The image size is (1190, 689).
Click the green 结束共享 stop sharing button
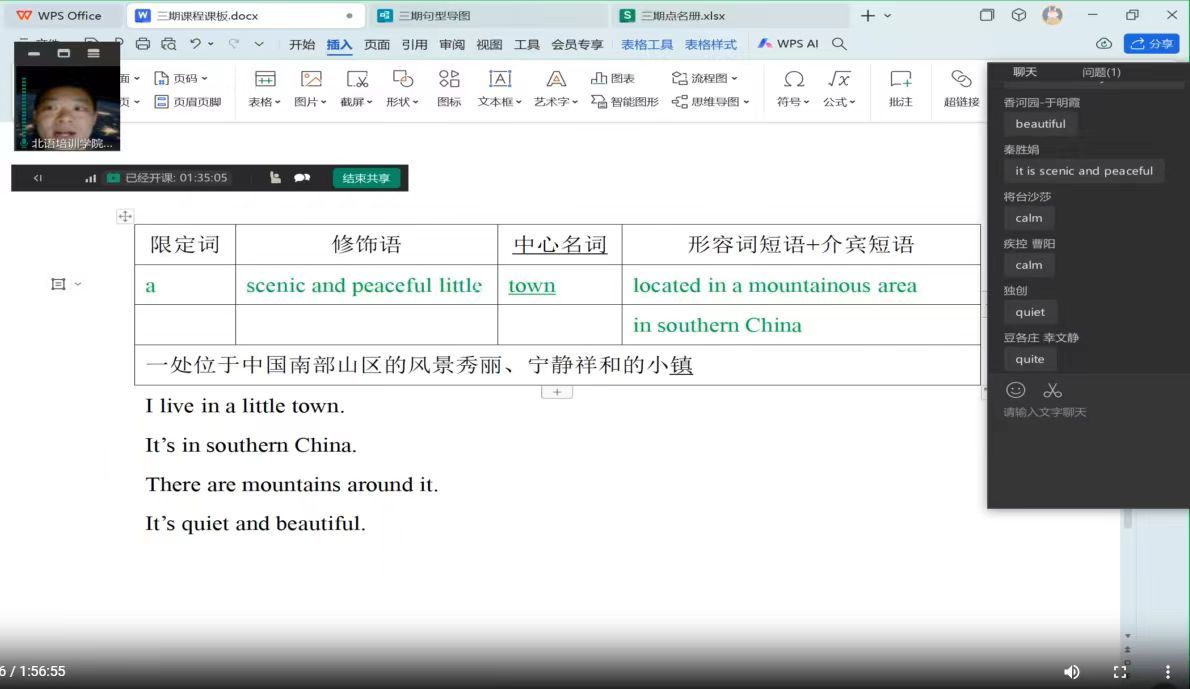pyautogui.click(x=366, y=178)
